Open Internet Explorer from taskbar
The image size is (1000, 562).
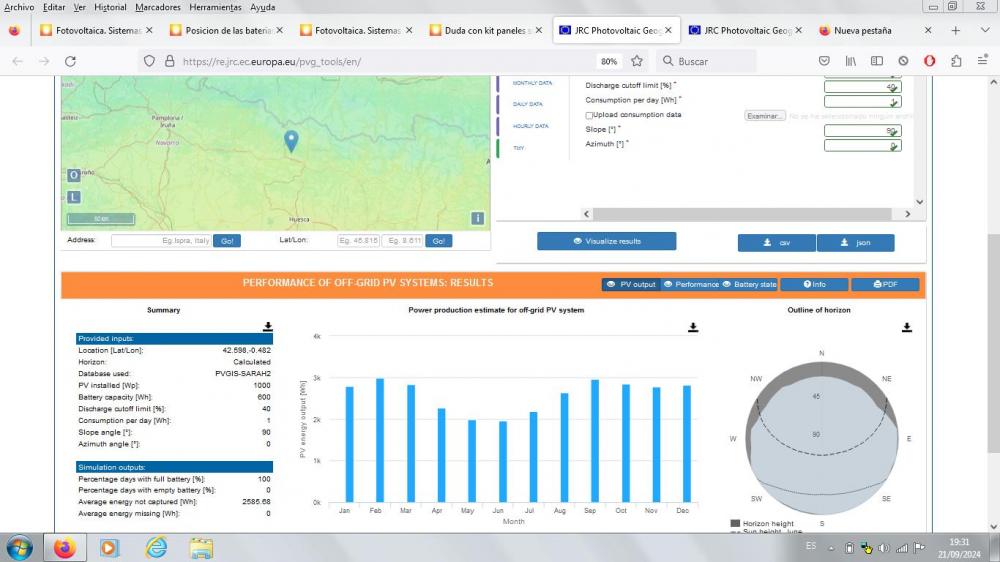point(156,548)
